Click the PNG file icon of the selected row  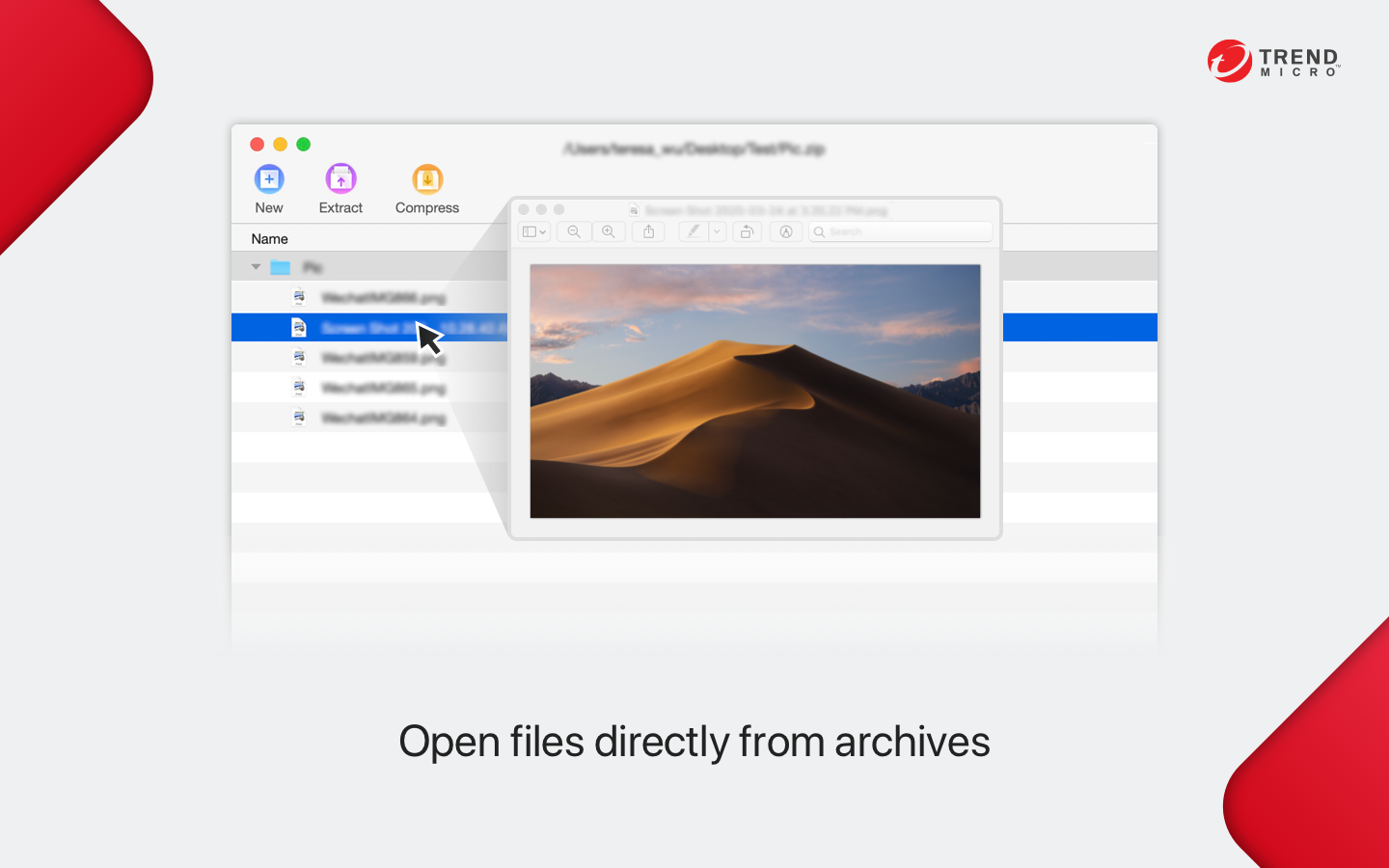point(298,327)
